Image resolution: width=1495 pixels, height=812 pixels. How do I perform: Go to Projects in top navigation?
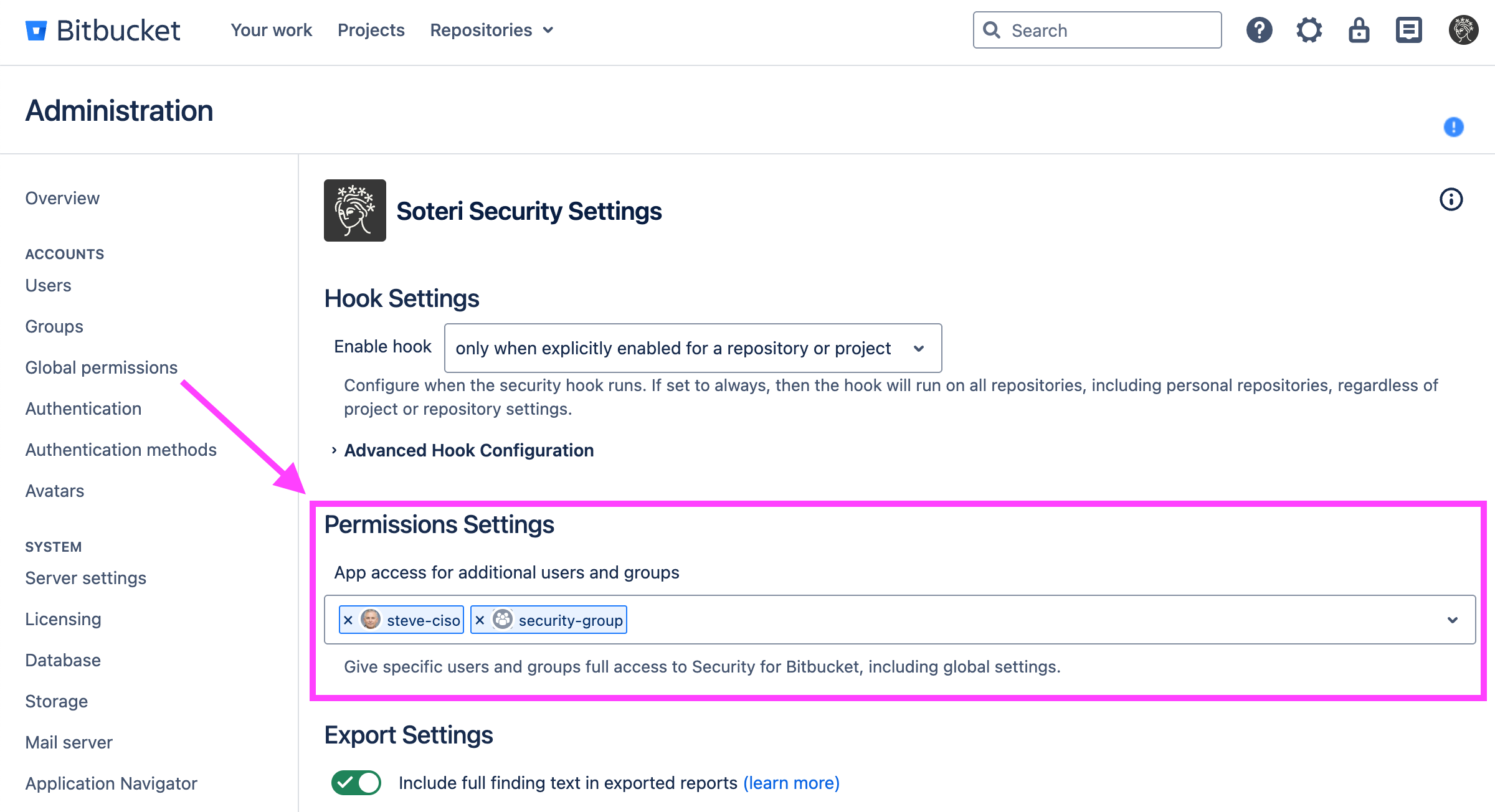pyautogui.click(x=371, y=30)
